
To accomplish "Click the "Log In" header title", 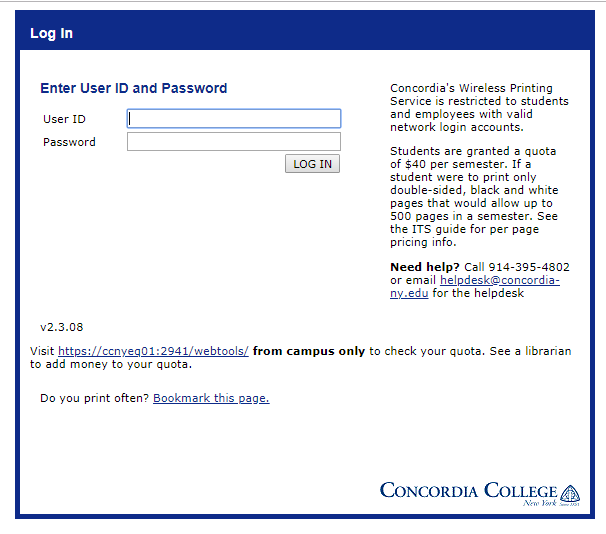I will click(51, 33).
